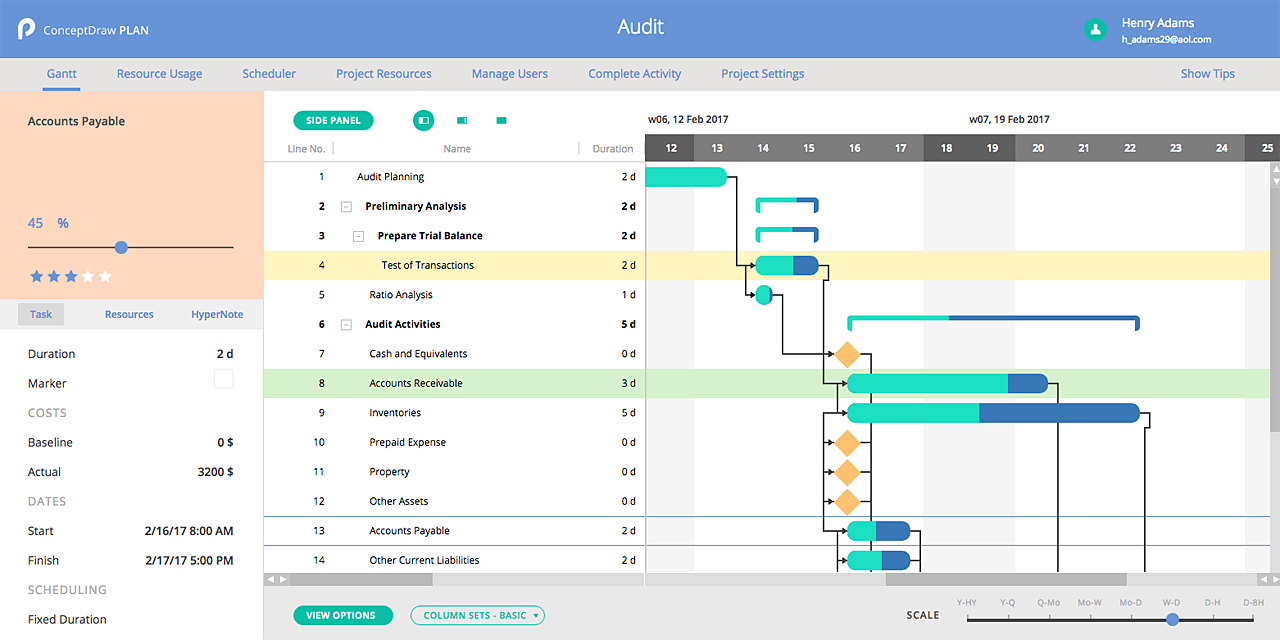Click the View Options button
This screenshot has height=640, width=1280.
click(x=341, y=616)
